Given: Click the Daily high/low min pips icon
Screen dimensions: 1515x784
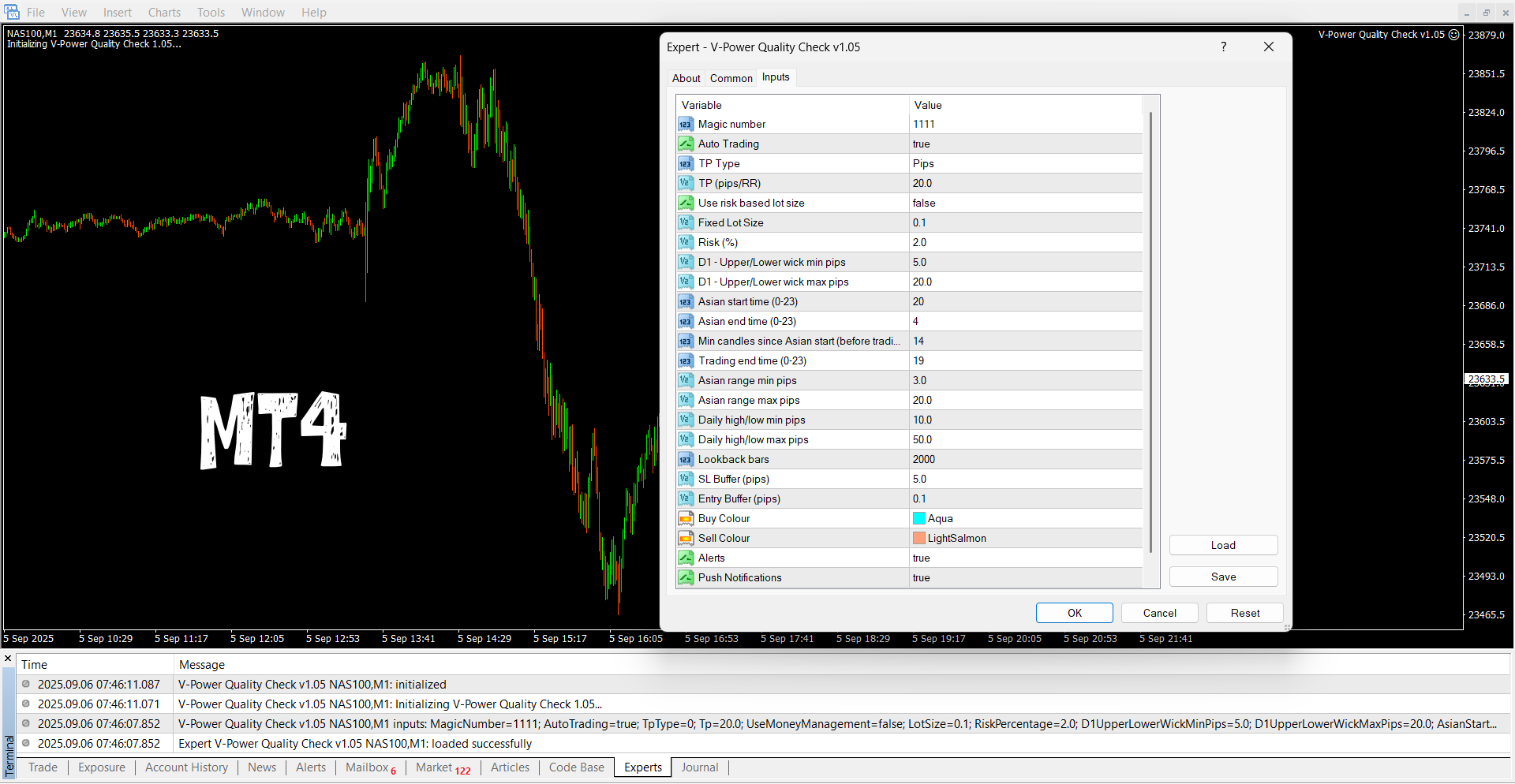Looking at the screenshot, I should 686,420.
